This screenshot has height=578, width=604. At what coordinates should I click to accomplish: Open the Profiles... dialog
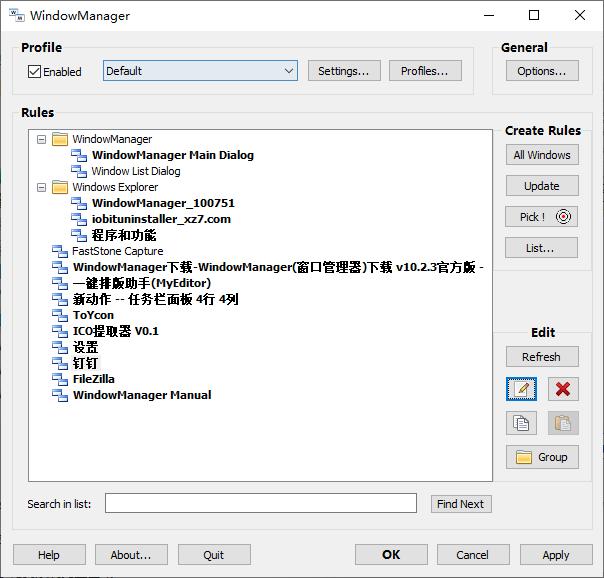[x=425, y=71]
